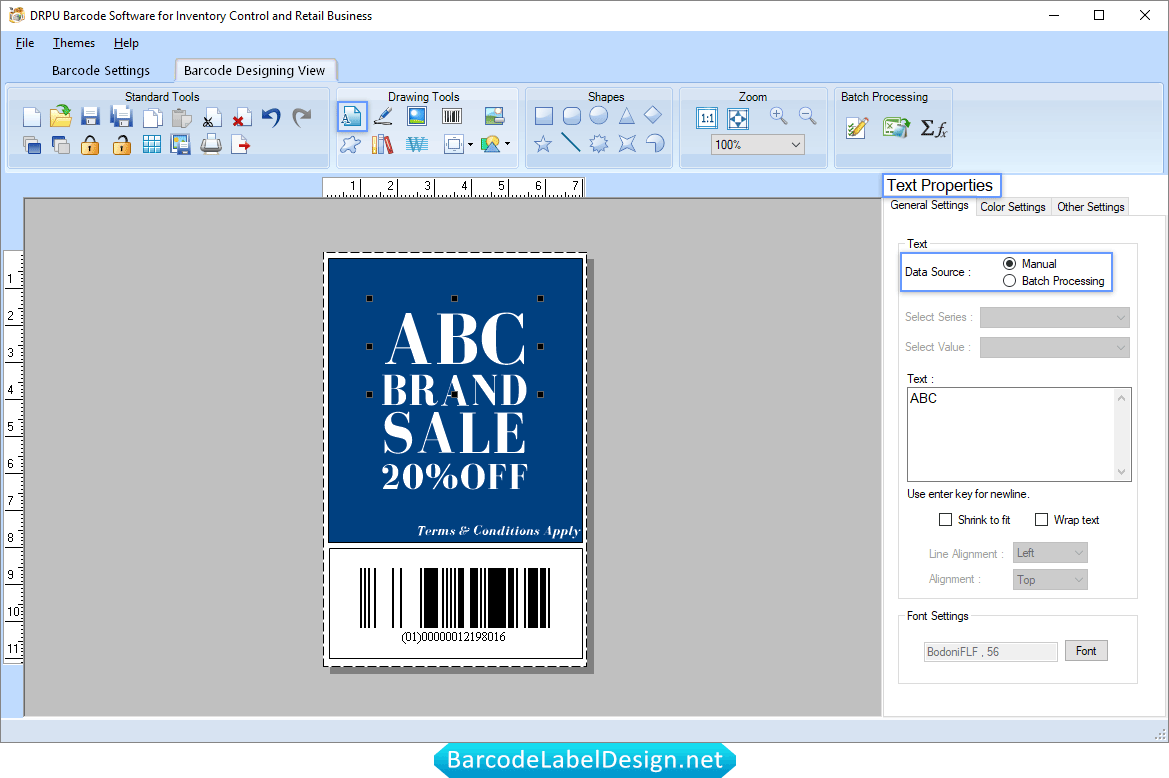1169x778 pixels.
Task: Select the Text drawing tool
Action: point(352,116)
